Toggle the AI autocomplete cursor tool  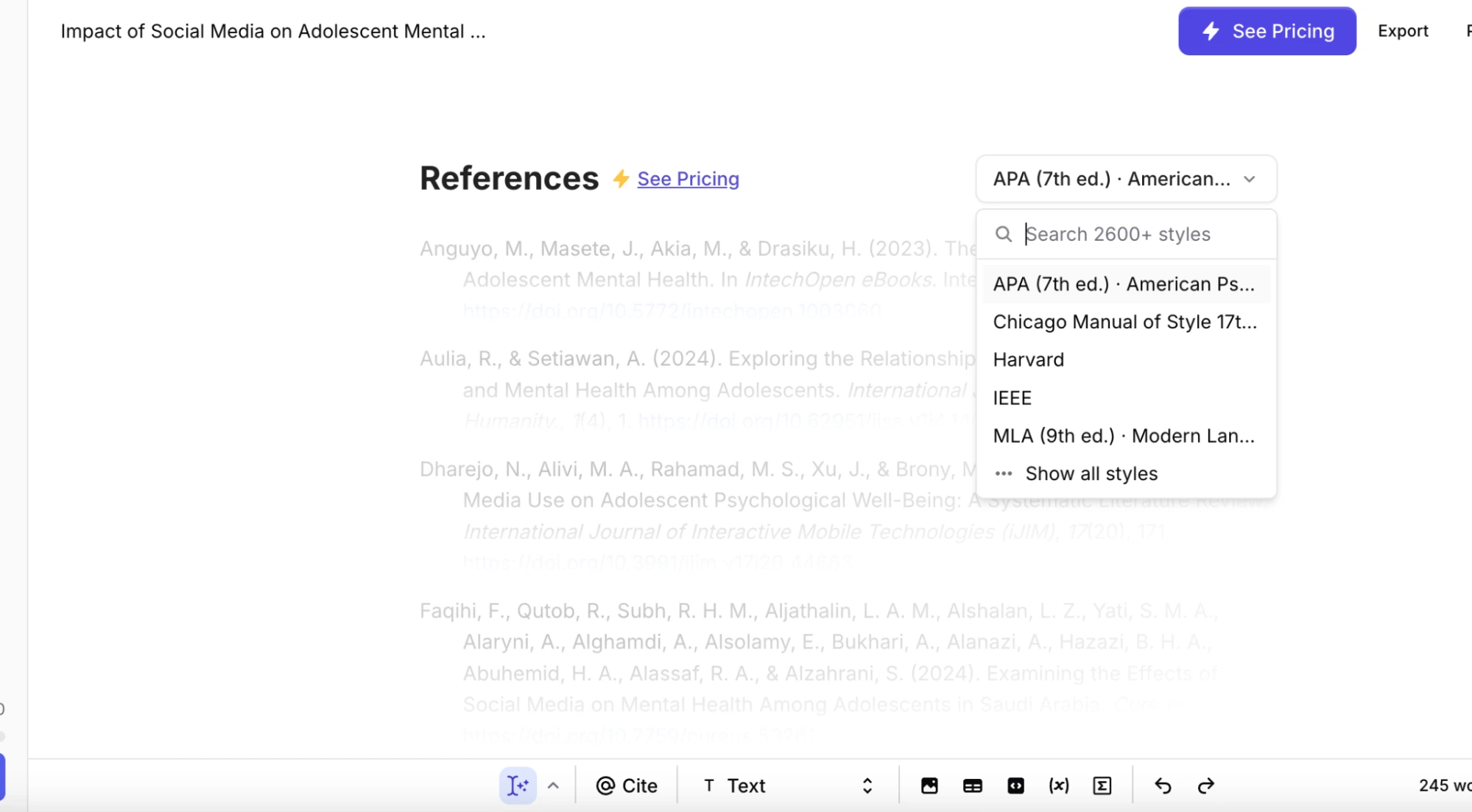[x=518, y=785]
